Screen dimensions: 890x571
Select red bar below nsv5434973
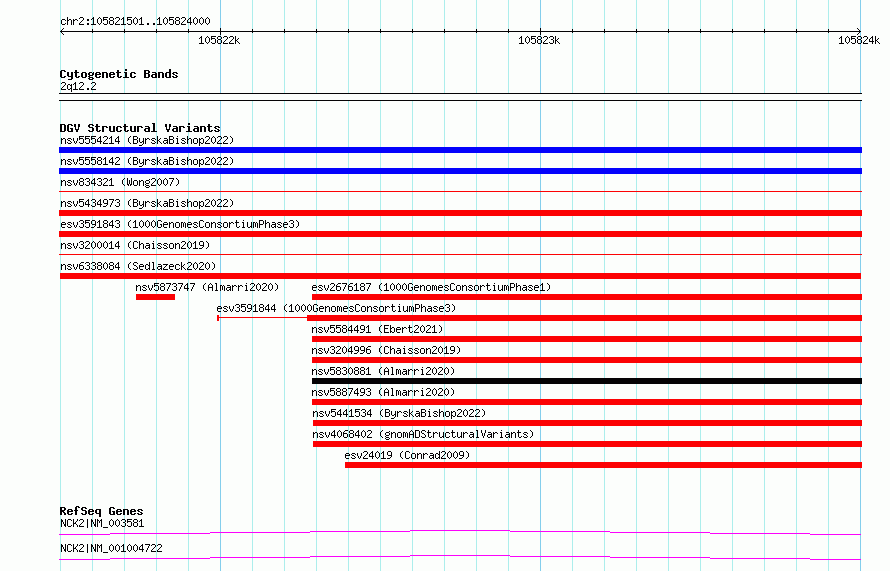coord(460,213)
